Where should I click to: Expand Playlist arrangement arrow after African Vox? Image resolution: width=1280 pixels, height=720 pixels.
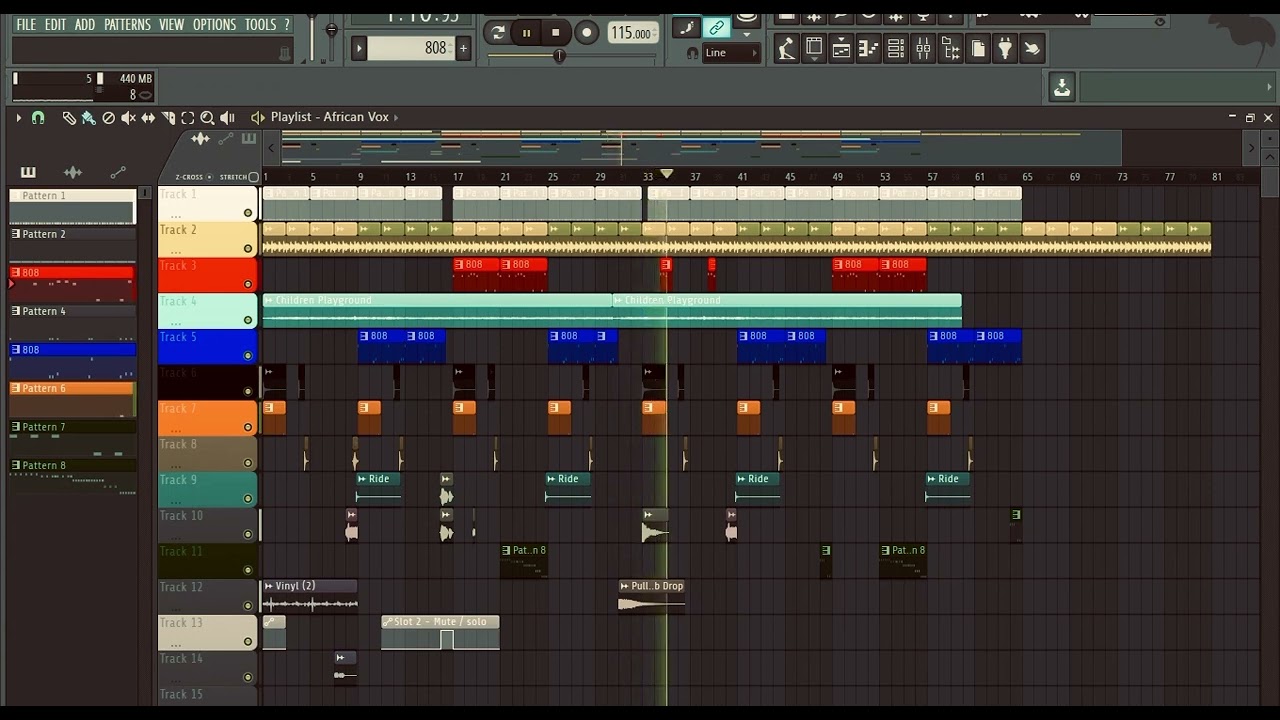tap(396, 118)
